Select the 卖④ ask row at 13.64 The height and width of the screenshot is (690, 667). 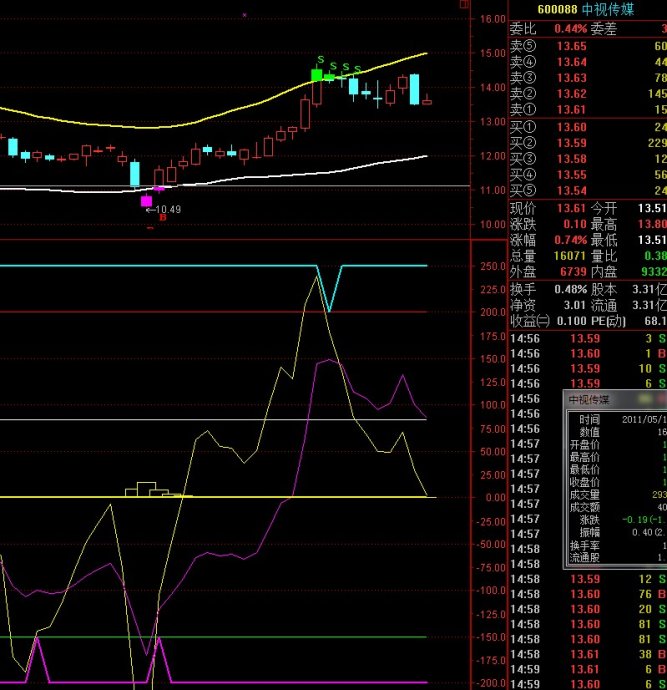pyautogui.click(x=588, y=62)
